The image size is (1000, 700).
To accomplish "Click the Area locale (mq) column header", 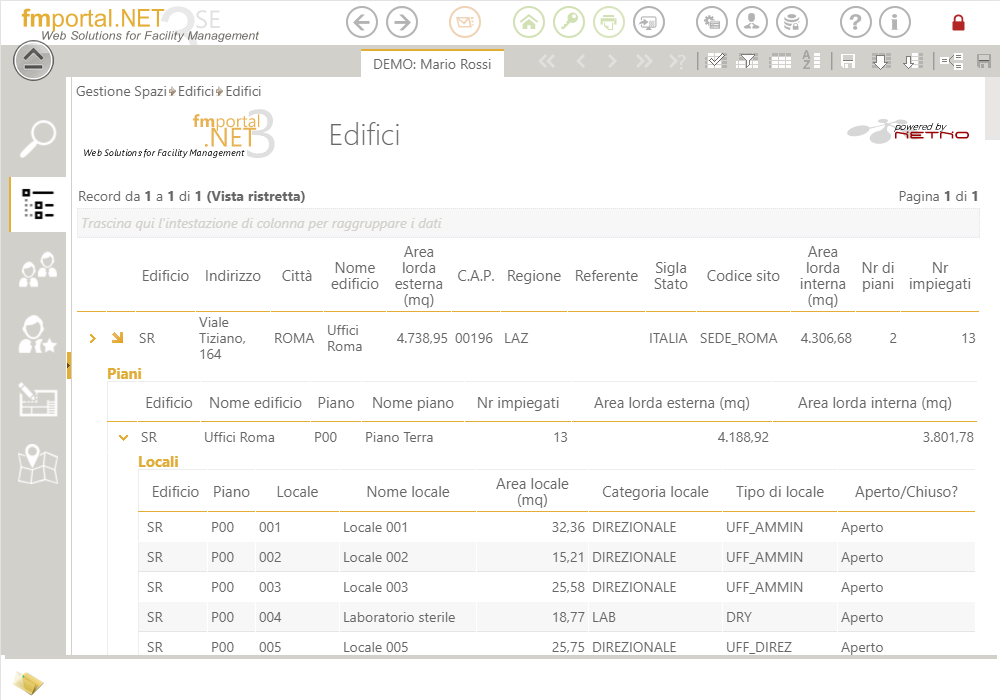I will pyautogui.click(x=532, y=491).
